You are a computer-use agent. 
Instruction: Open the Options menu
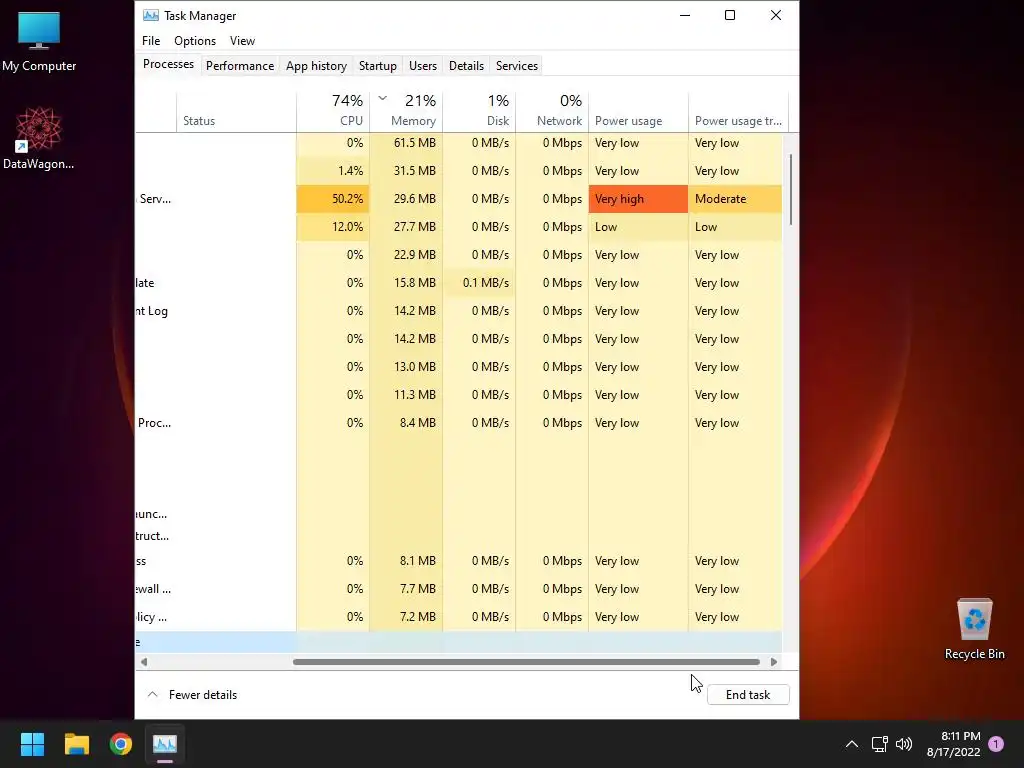[x=195, y=40]
